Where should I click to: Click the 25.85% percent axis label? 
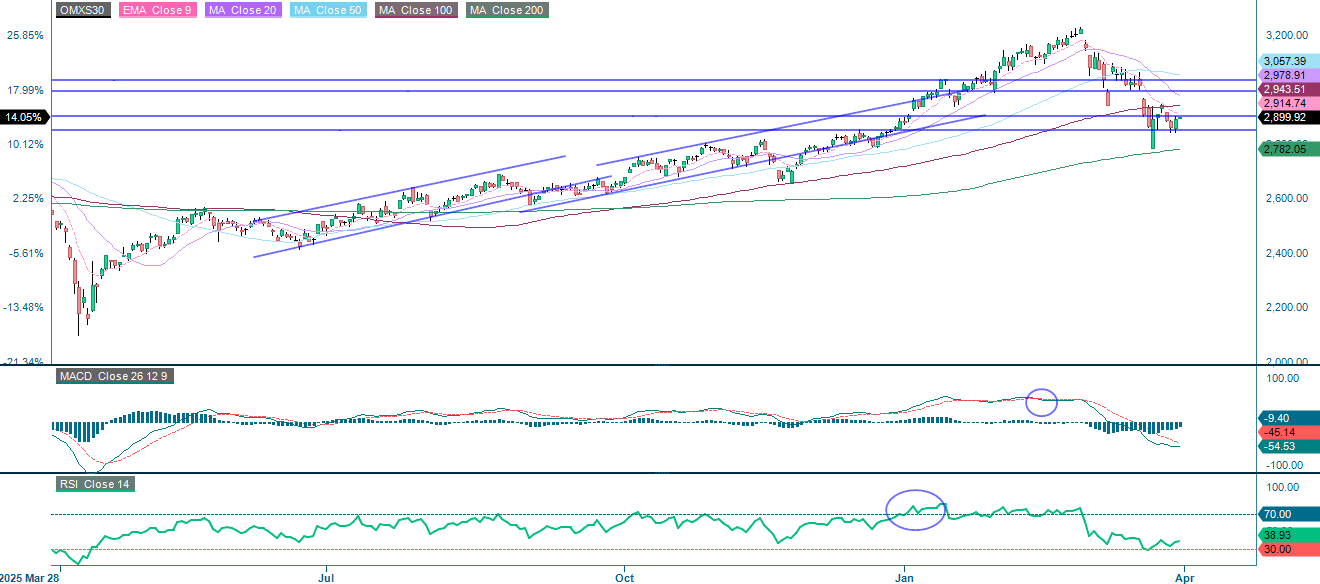pyautogui.click(x=25, y=35)
